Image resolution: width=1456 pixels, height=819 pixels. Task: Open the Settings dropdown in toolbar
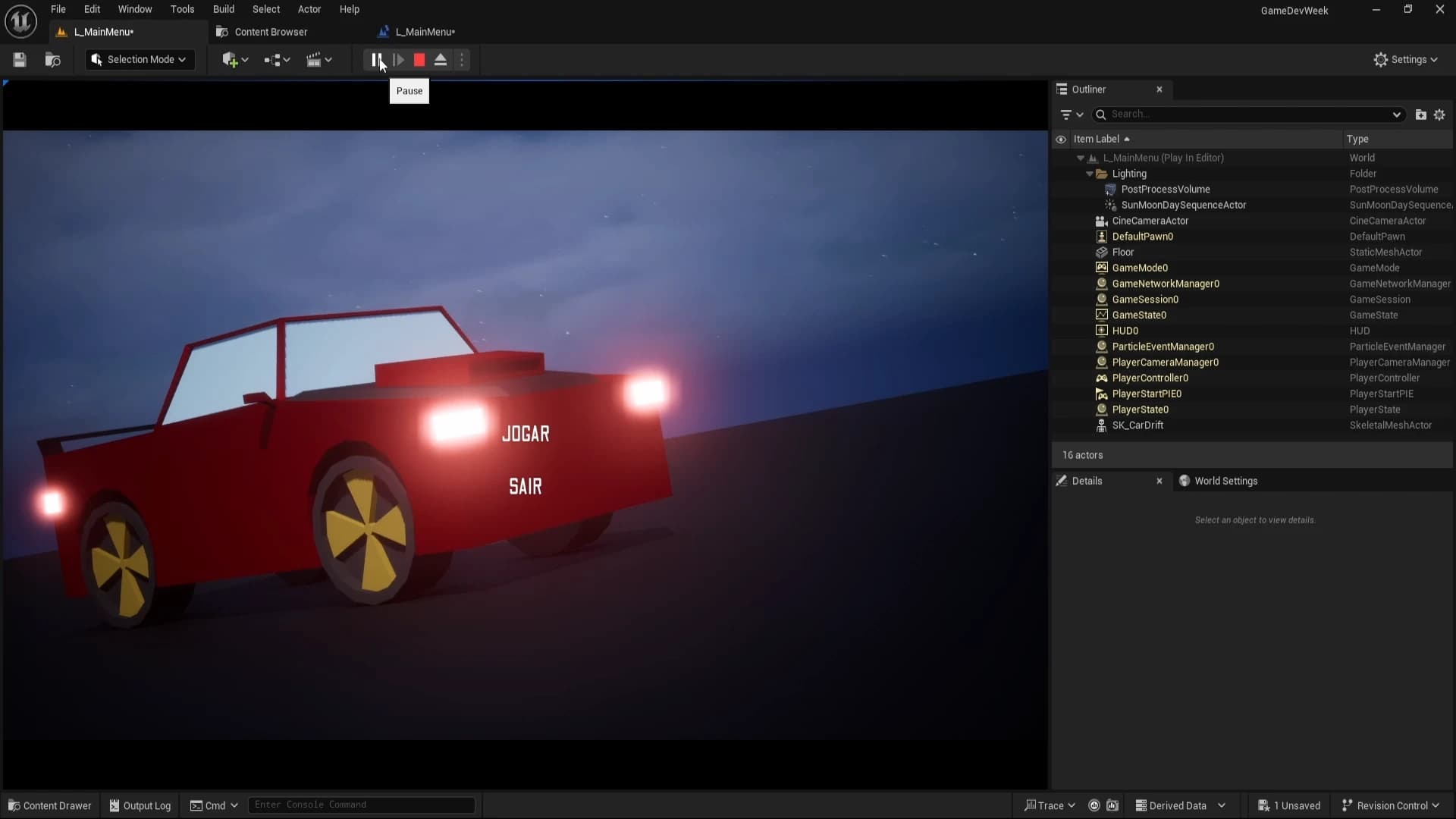1406,60
